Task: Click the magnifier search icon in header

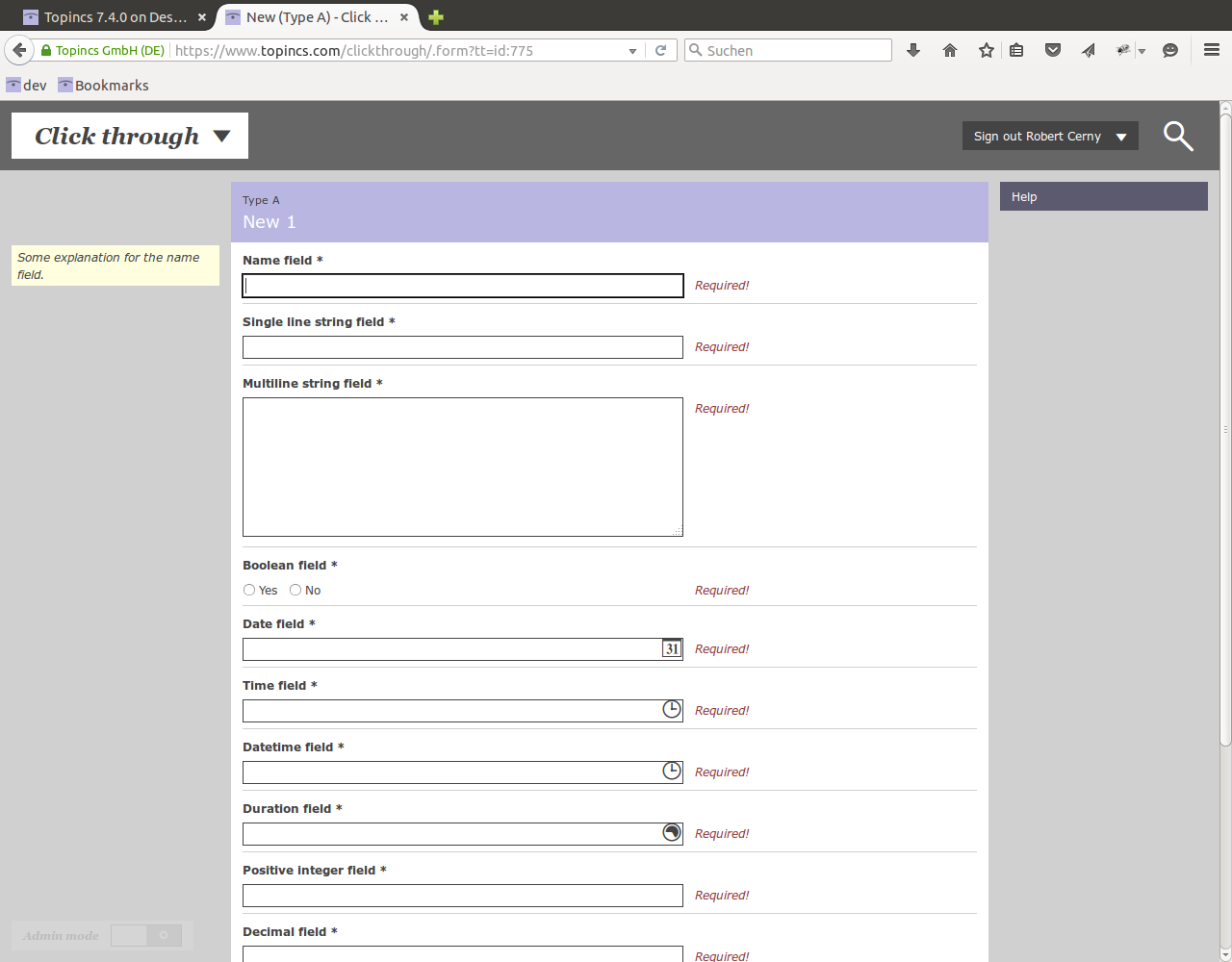Action: point(1177,137)
